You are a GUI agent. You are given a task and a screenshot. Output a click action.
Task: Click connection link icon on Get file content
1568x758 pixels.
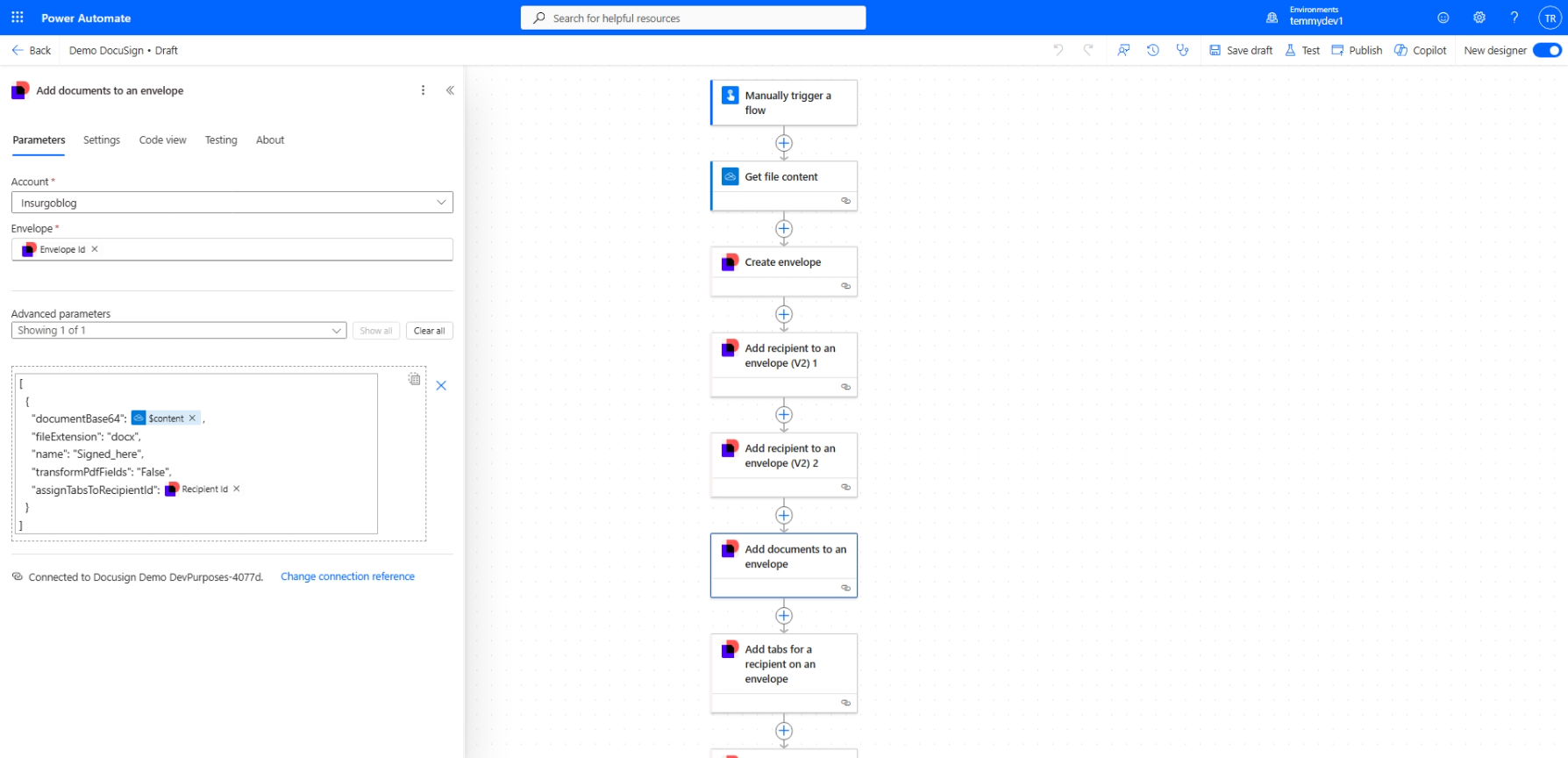click(845, 201)
